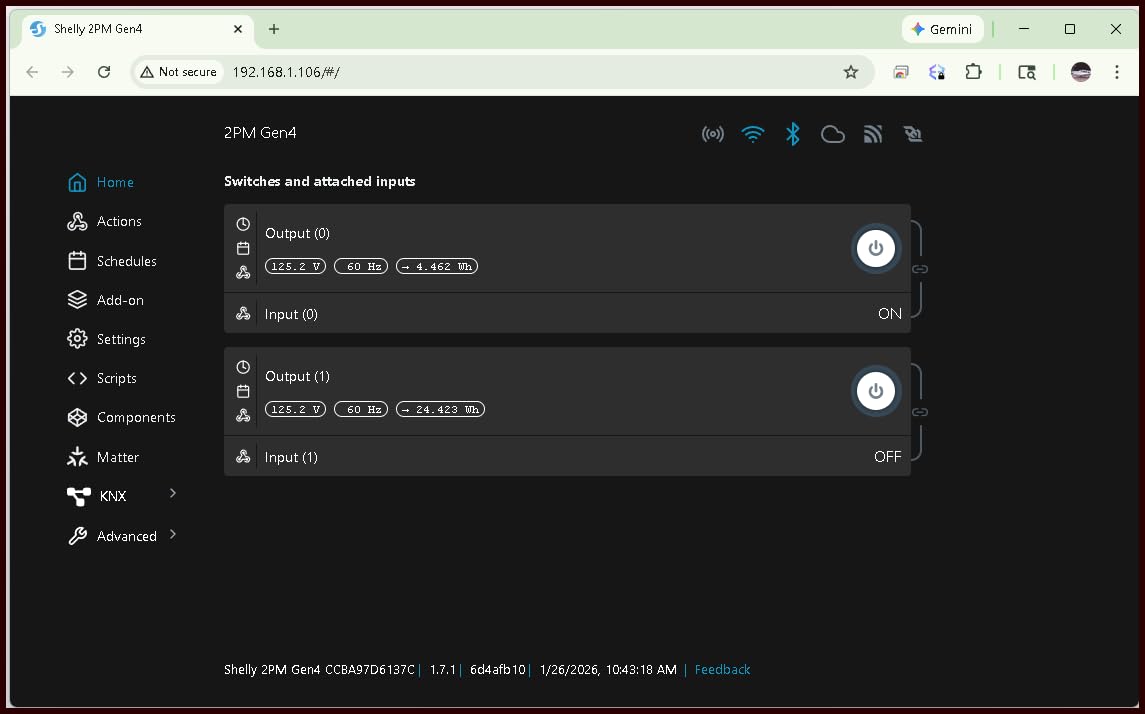This screenshot has height=714, width=1145.
Task: Select Add-on in the sidebar
Action: [x=105, y=300]
